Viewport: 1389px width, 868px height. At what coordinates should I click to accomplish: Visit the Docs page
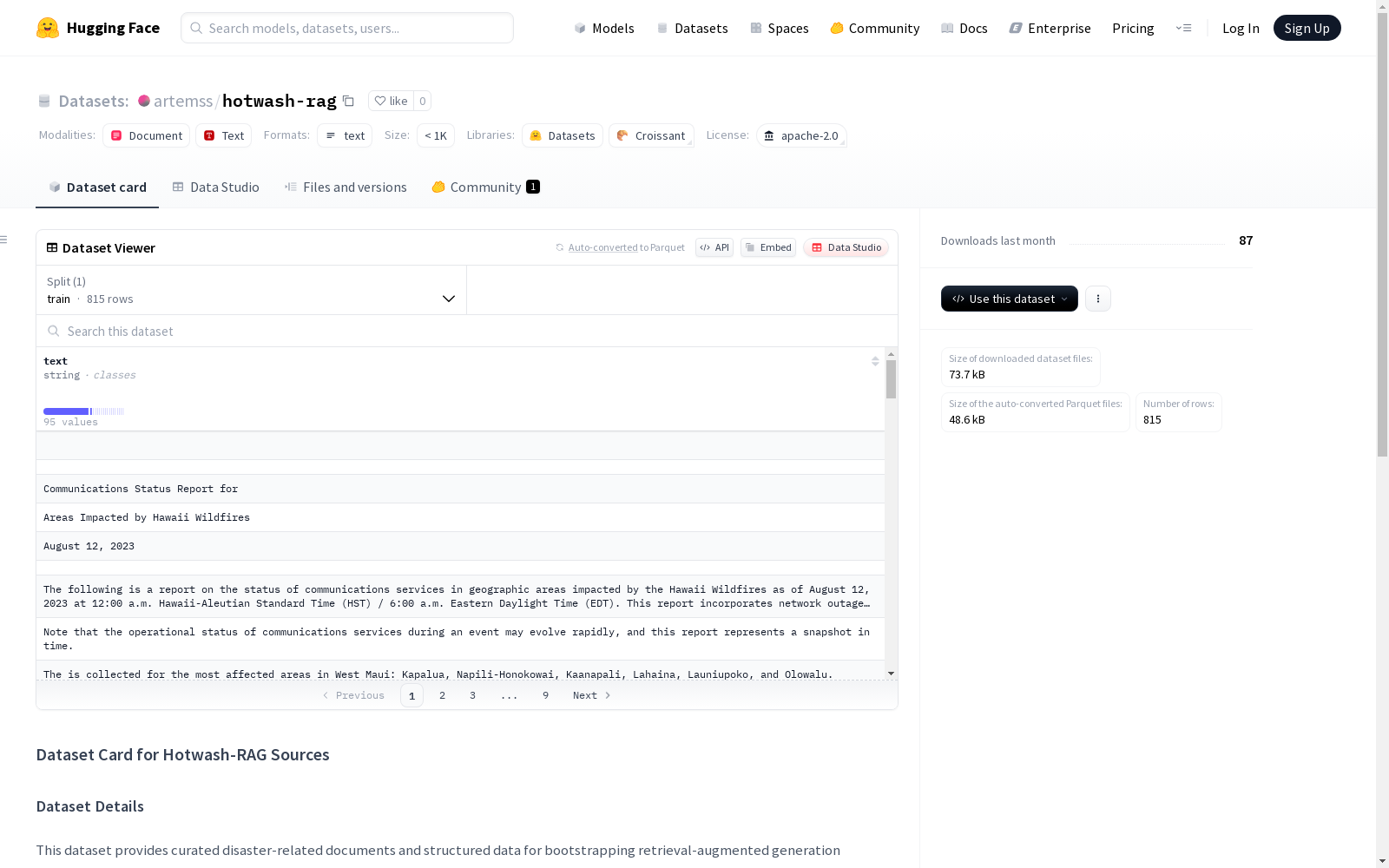pos(964,28)
